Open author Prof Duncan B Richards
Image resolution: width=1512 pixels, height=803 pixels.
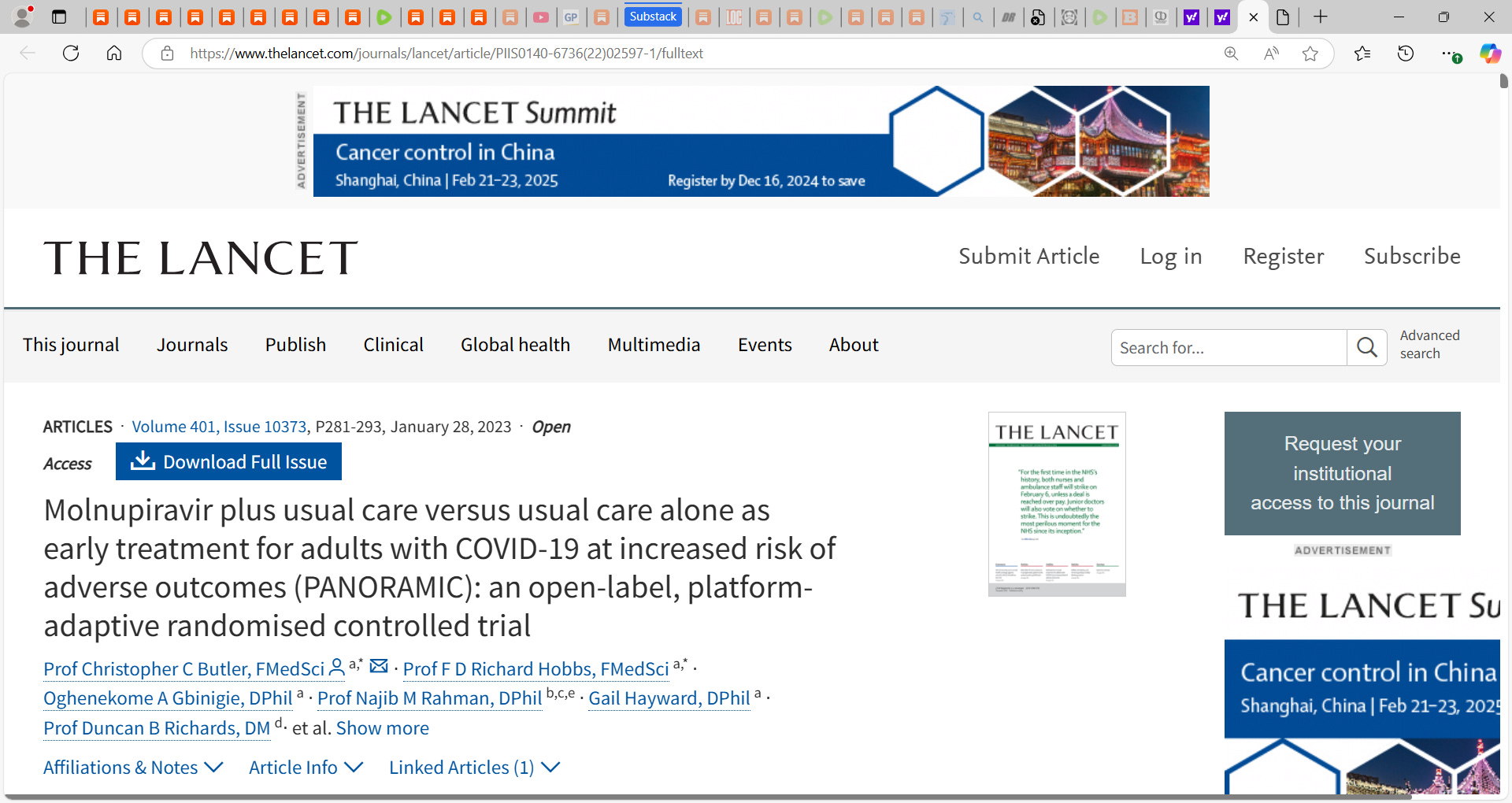point(157,728)
